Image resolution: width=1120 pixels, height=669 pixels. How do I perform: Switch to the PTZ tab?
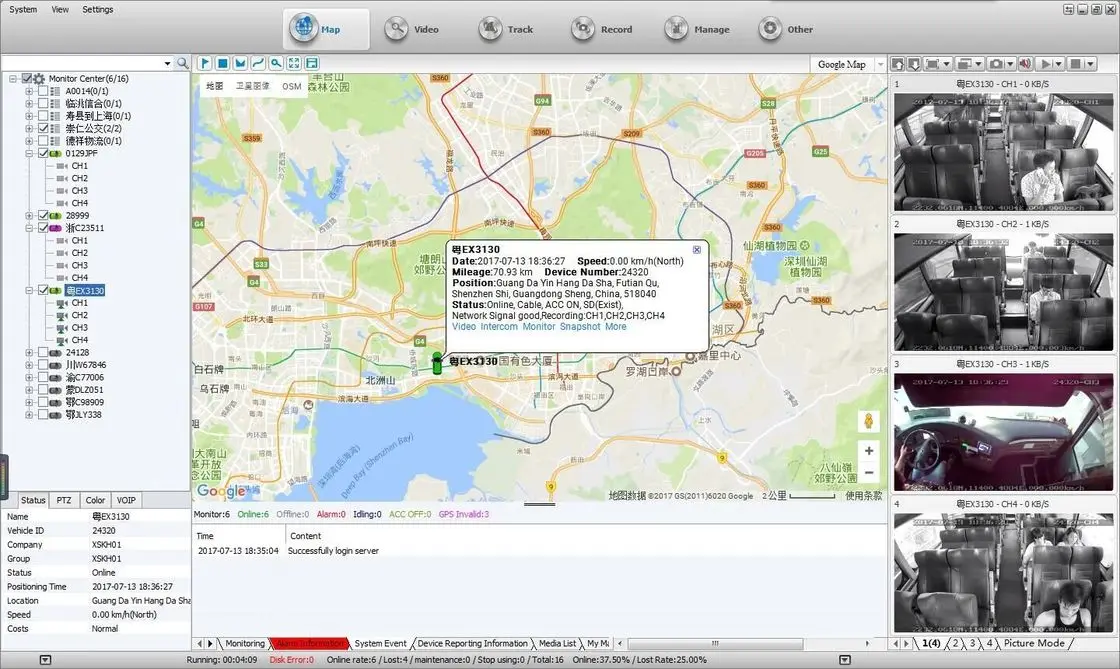(x=64, y=501)
